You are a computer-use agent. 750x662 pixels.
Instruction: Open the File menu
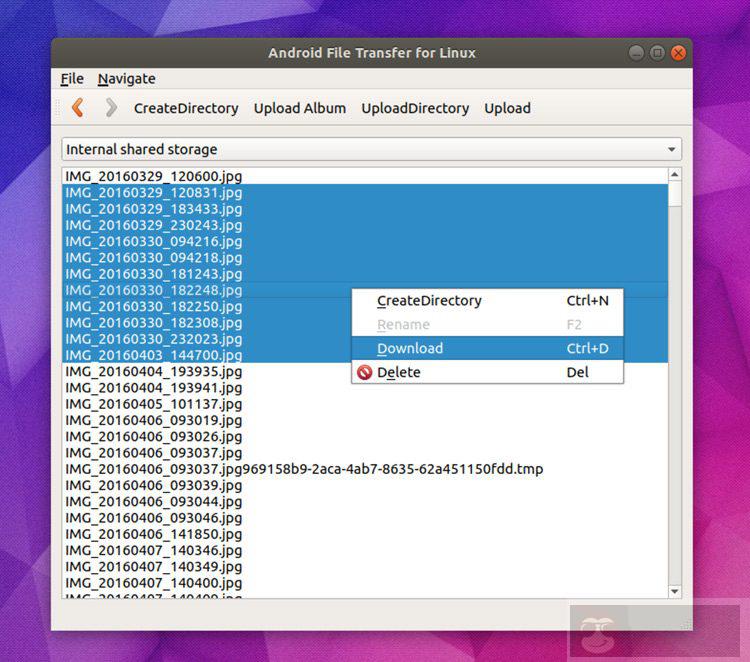(x=72, y=79)
